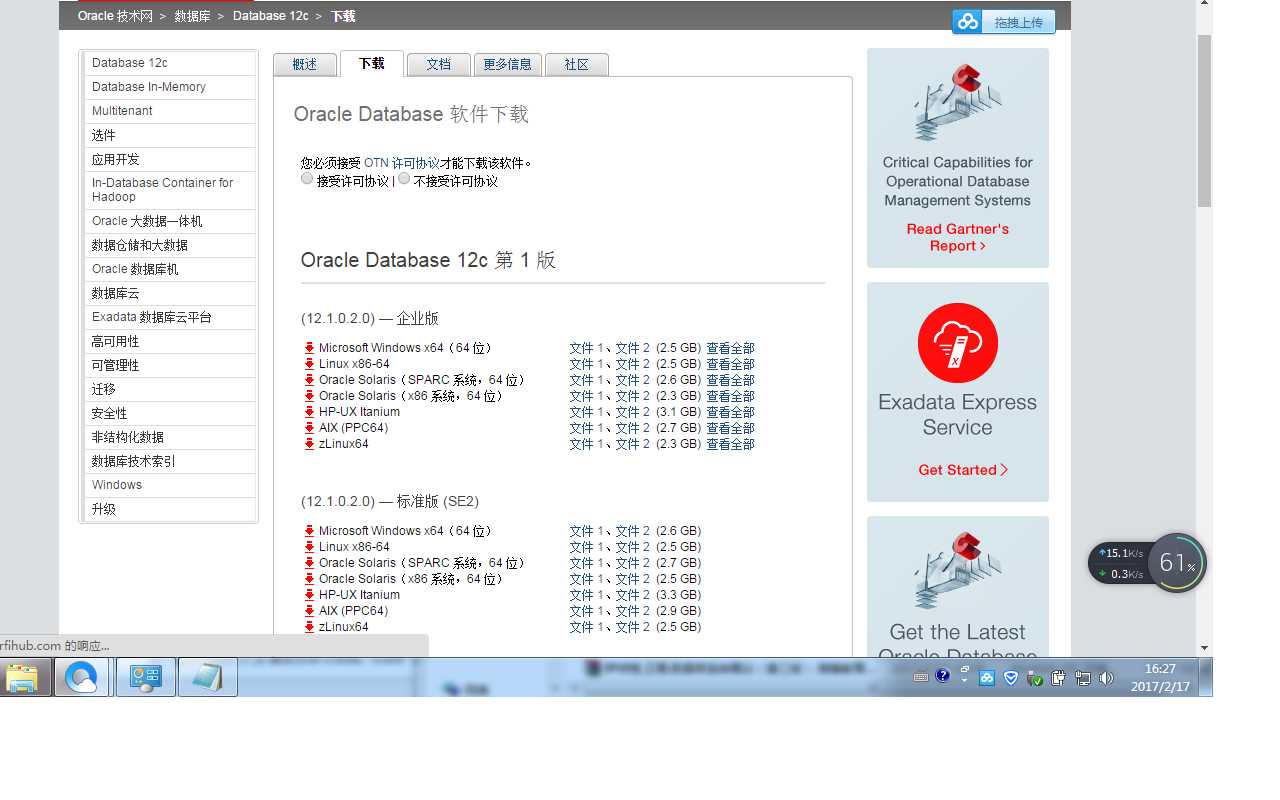Click download arrow beside SE2 AIX (PPC64)
1280x800 pixels.
point(310,611)
